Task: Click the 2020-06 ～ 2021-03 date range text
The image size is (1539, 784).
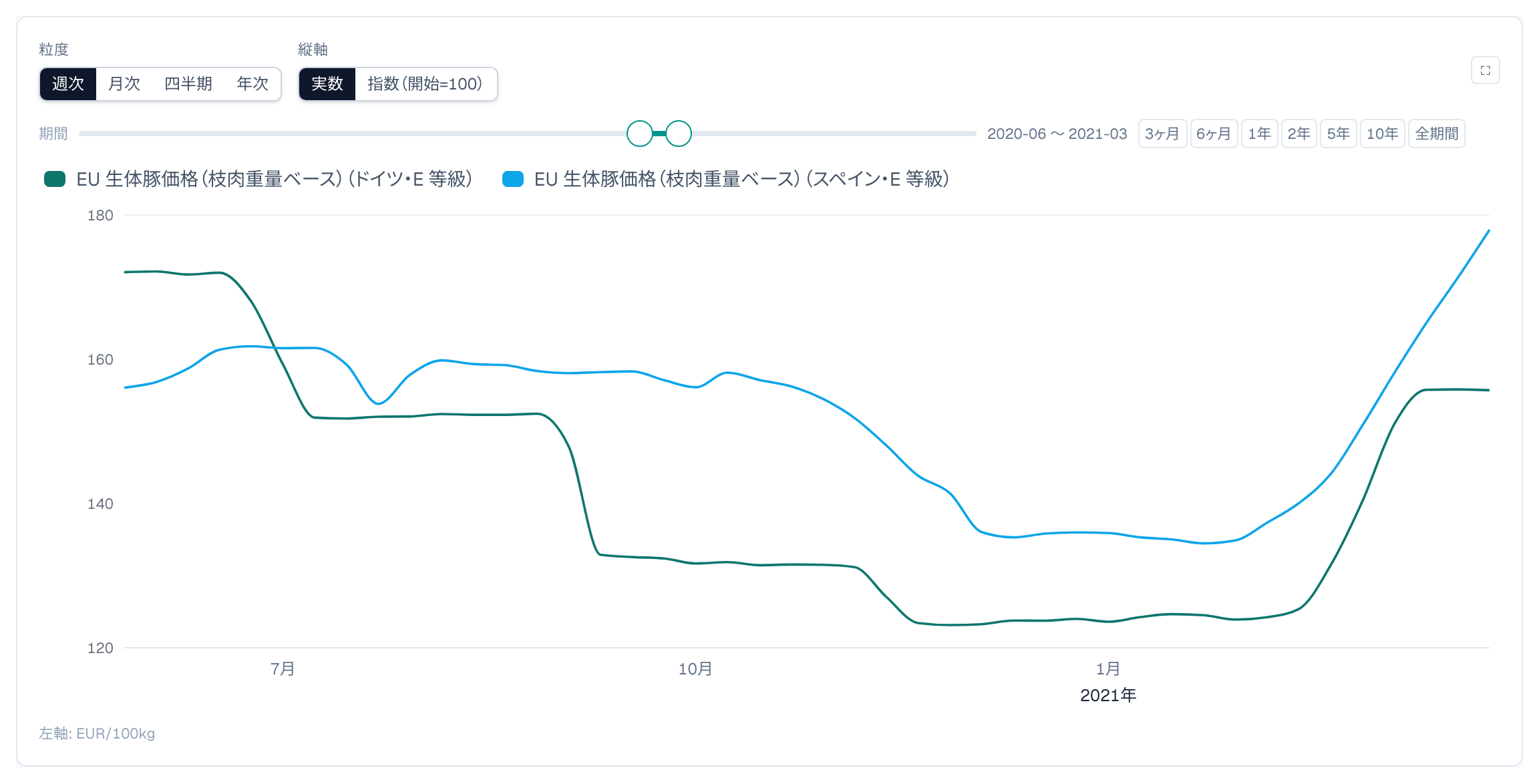Action: point(1057,134)
